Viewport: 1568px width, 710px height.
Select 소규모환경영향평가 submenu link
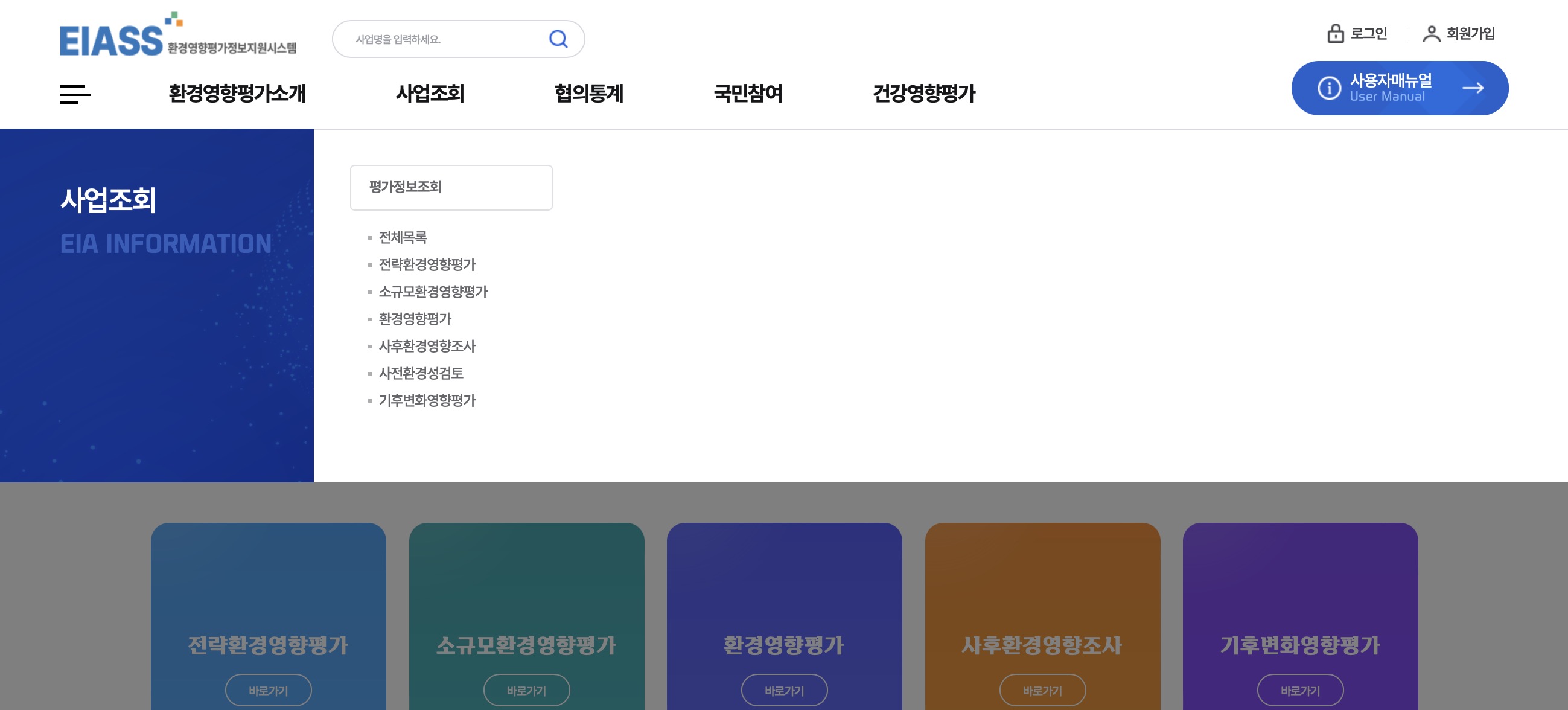coord(433,292)
